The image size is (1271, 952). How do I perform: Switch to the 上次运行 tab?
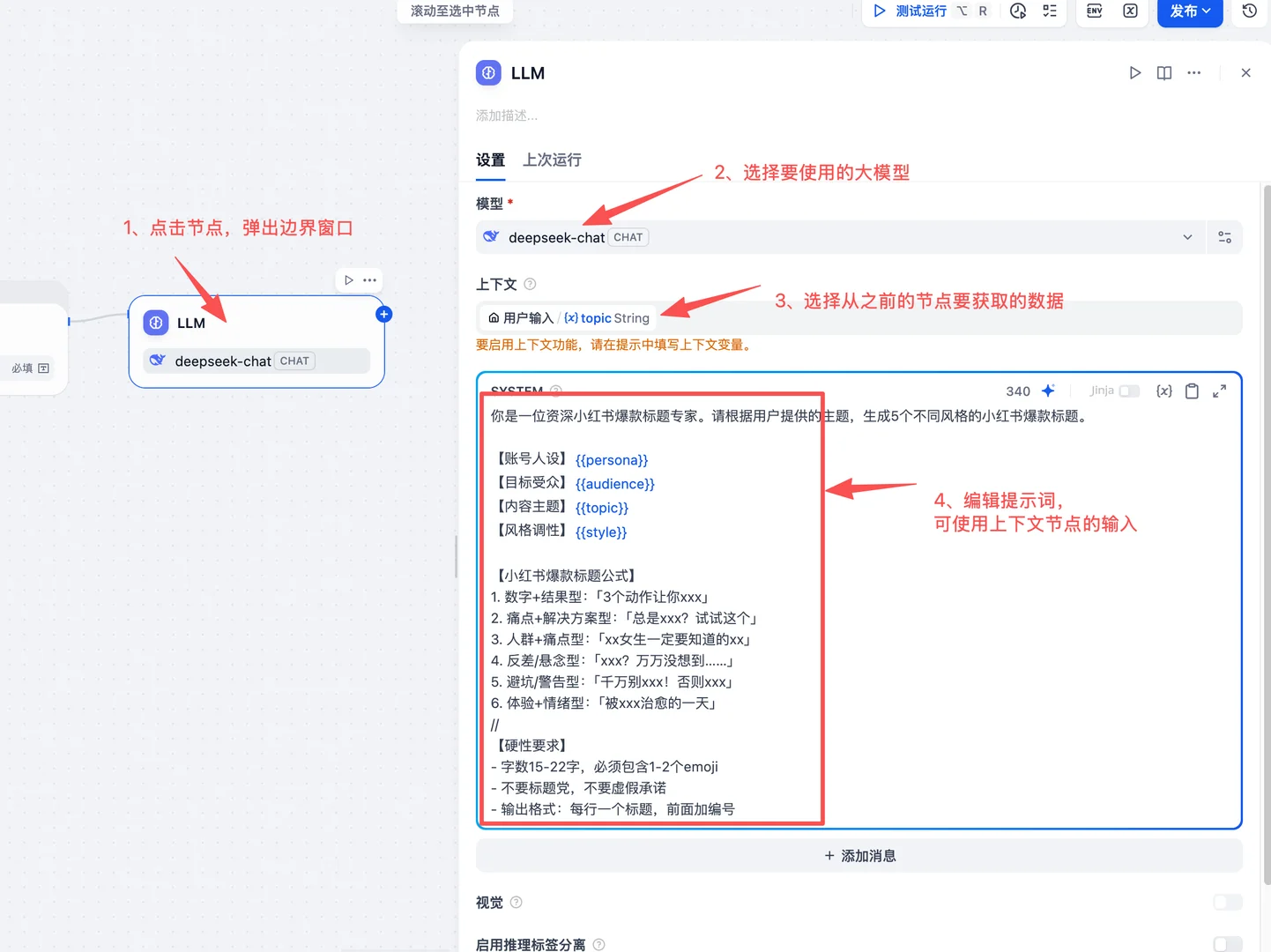pos(552,160)
